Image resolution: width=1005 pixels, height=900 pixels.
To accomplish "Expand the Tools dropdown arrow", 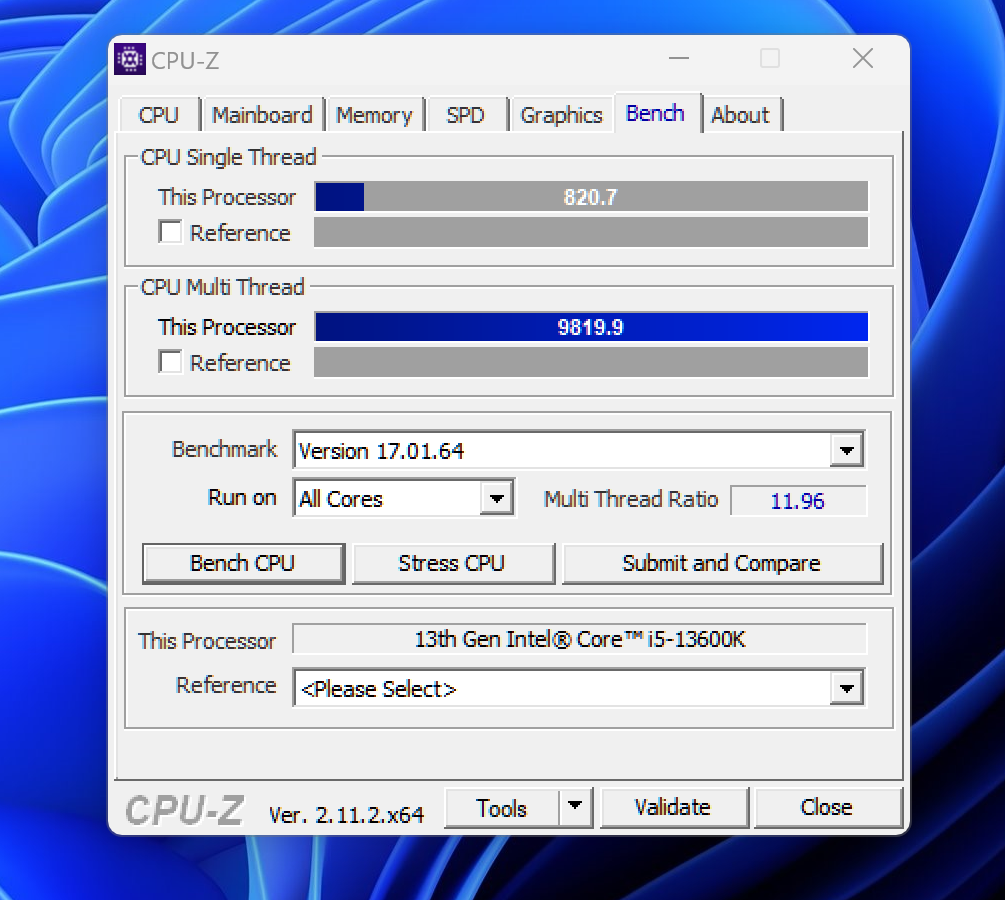I will pyautogui.click(x=575, y=807).
